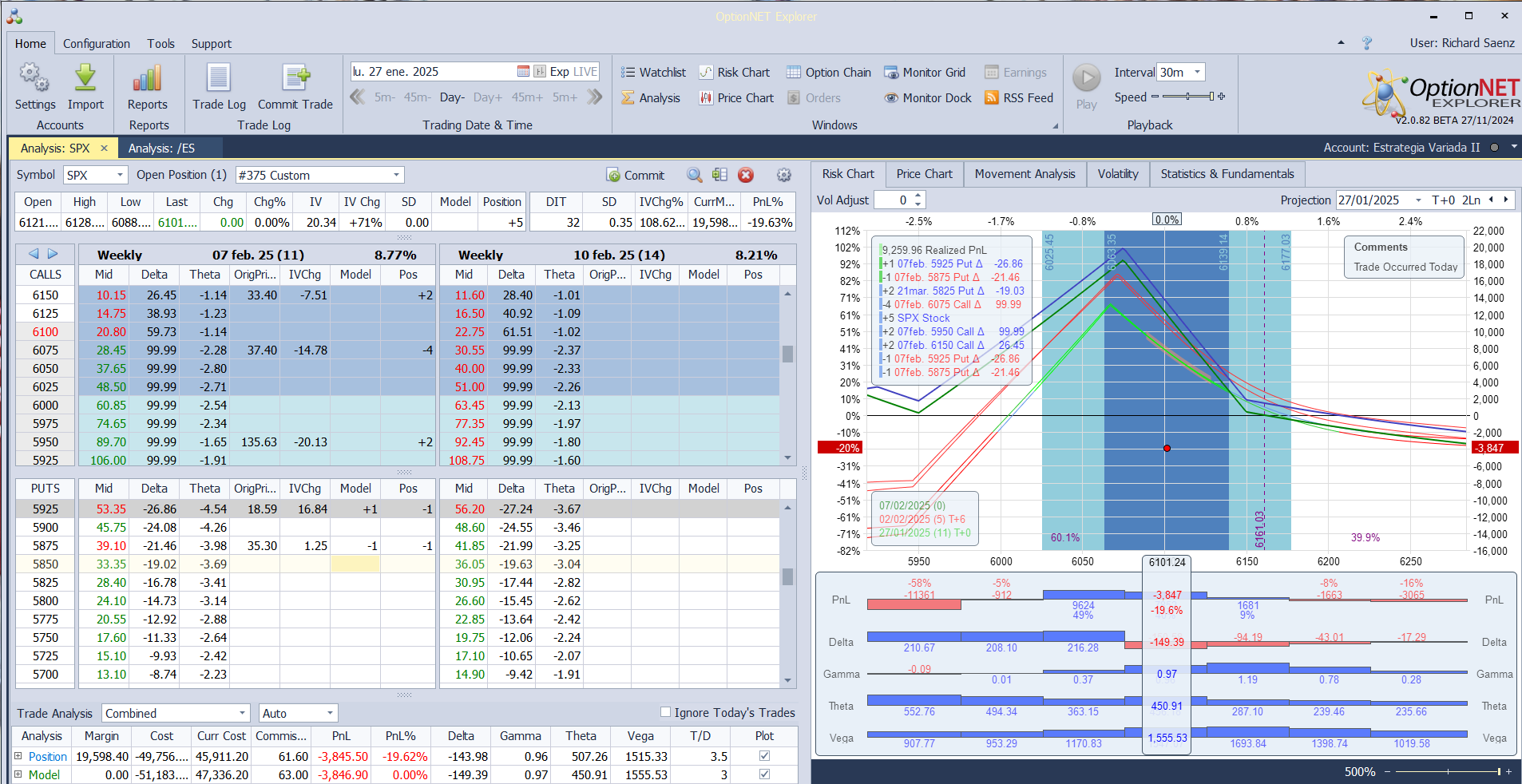1522x784 pixels.
Task: Click the zoom-in plus at the 500% slider
Action: [1508, 772]
